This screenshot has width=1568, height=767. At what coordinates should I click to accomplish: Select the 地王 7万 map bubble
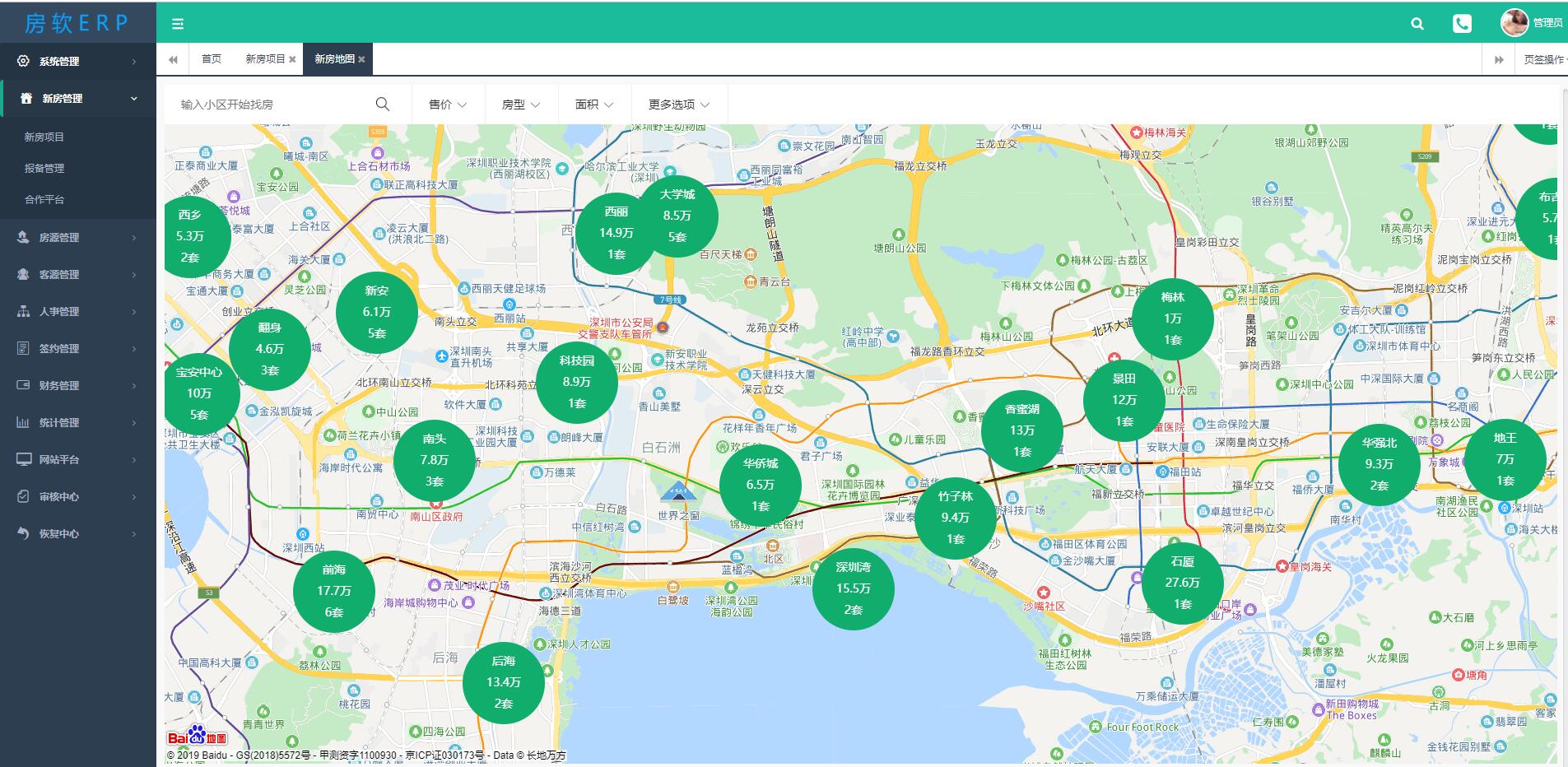click(x=1505, y=459)
